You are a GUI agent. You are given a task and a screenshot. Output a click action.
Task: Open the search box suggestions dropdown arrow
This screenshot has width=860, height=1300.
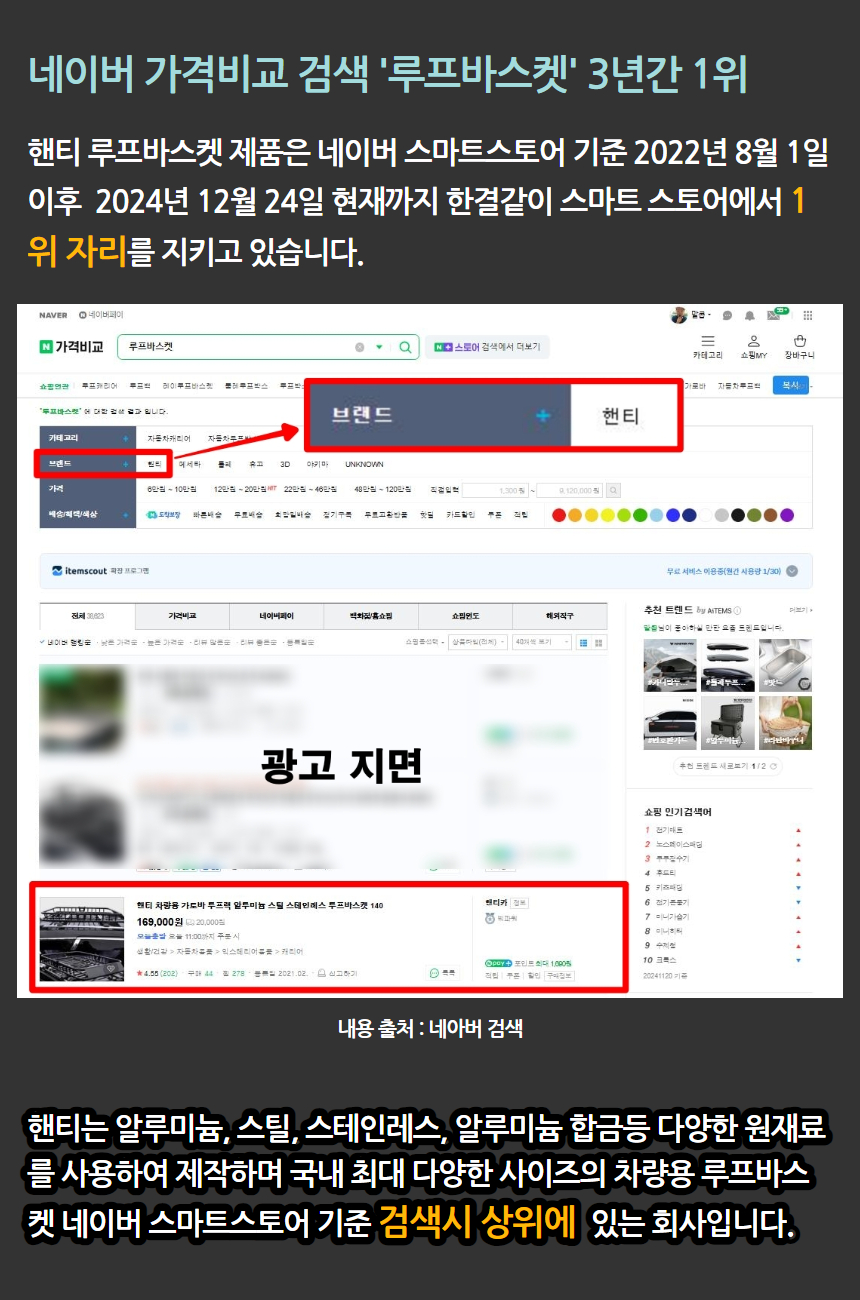[379, 347]
